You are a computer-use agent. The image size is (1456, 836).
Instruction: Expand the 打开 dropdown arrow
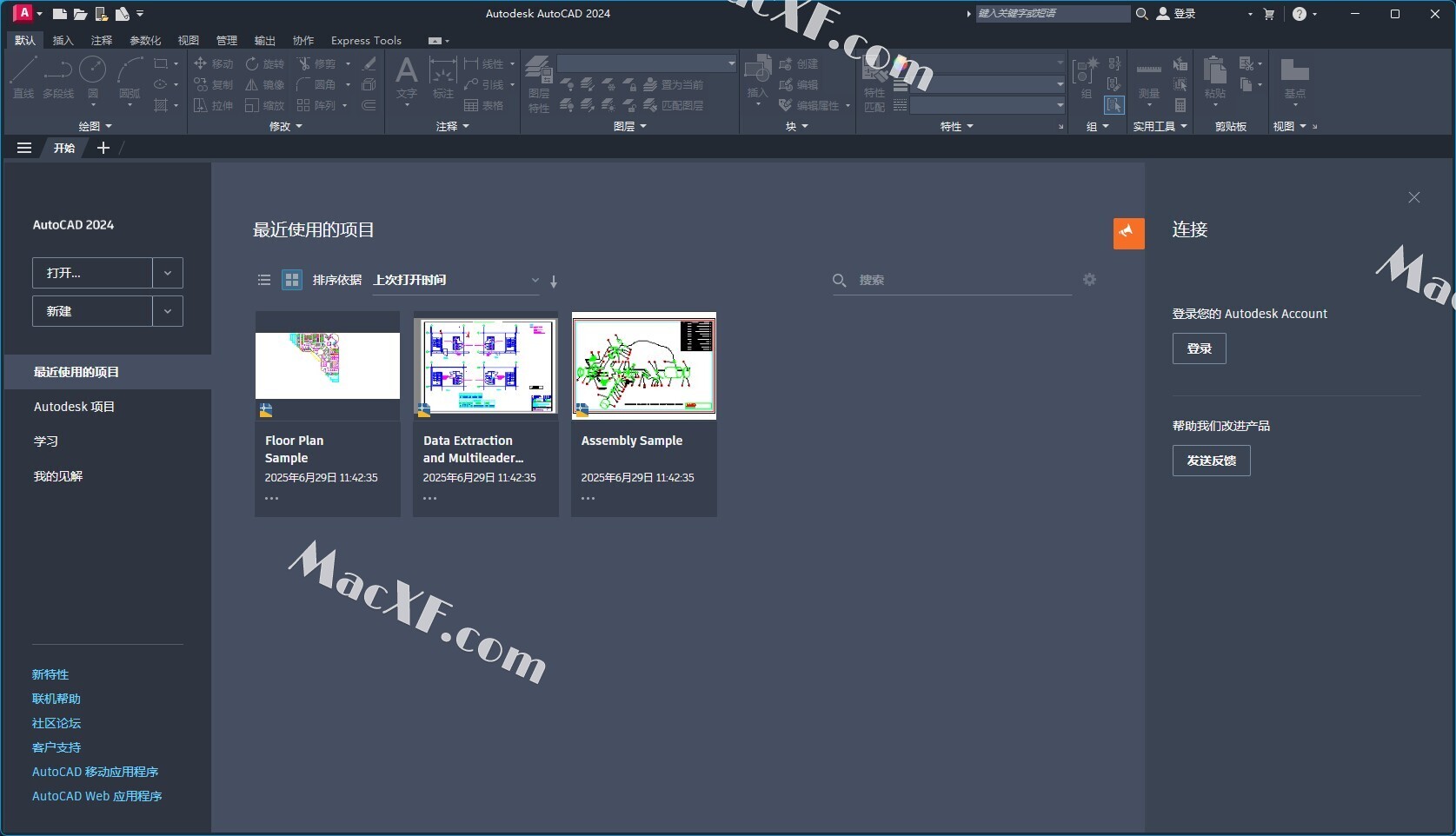(x=168, y=273)
